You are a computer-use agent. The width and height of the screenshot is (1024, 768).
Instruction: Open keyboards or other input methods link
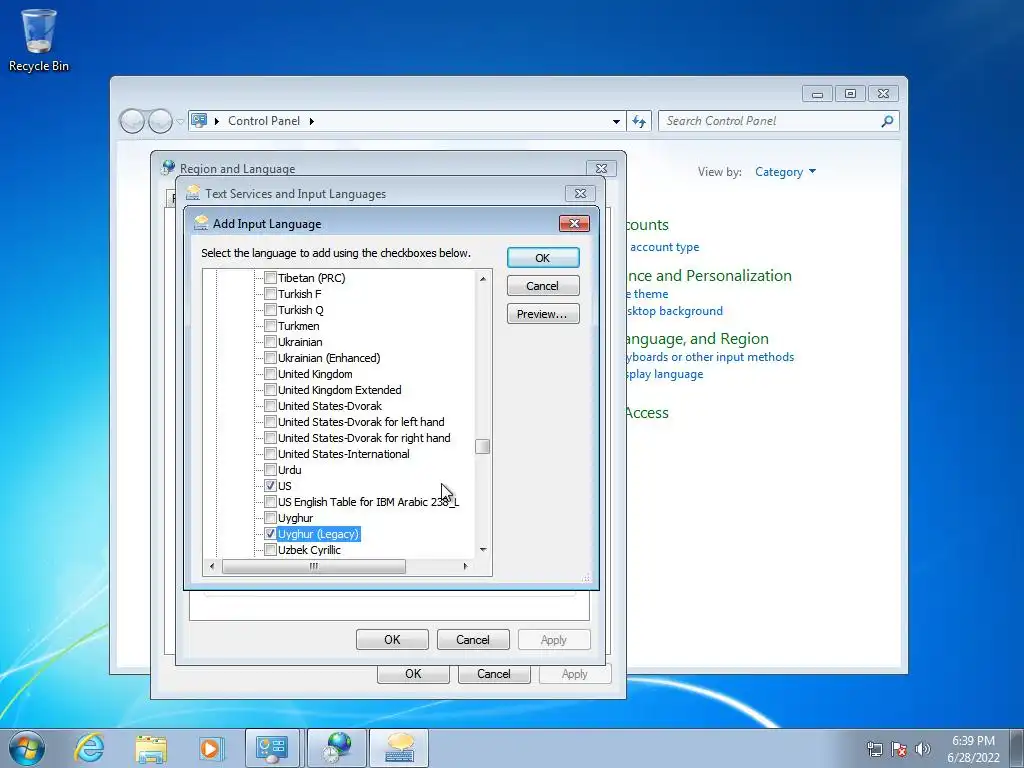(x=709, y=357)
